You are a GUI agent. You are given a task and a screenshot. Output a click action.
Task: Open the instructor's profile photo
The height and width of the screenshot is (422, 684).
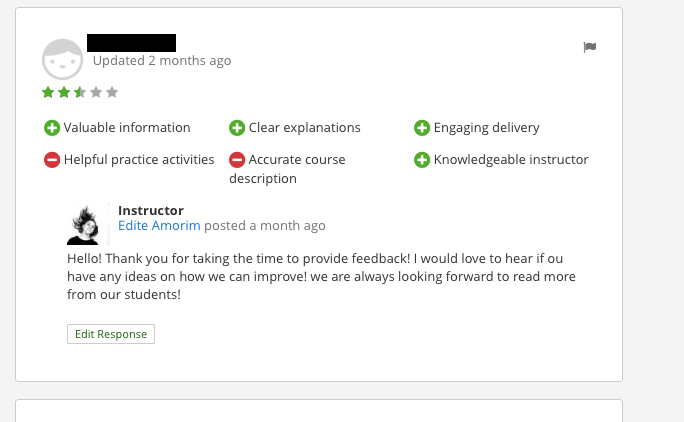[83, 224]
